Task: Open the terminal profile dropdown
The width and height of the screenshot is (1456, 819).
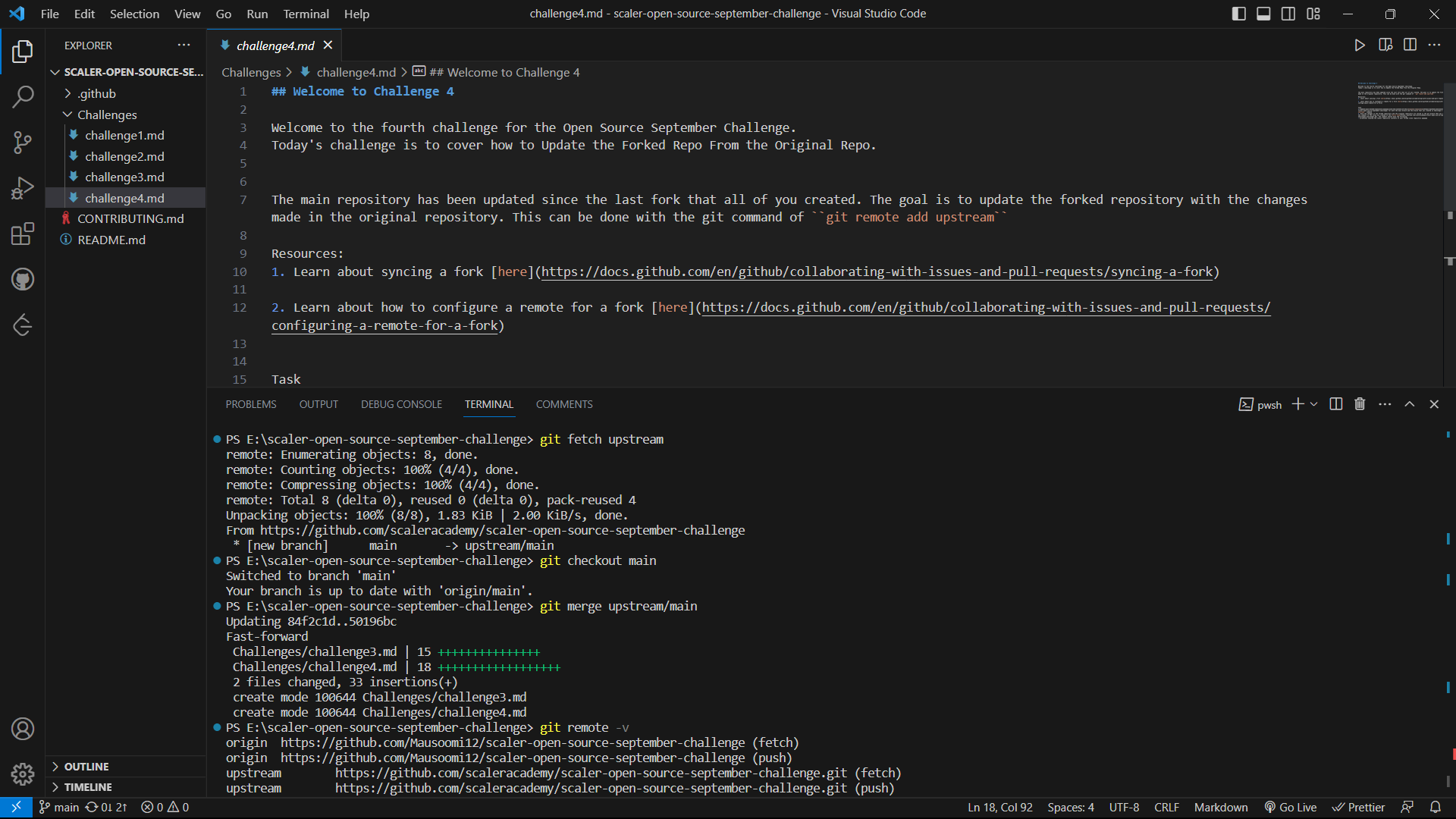Action: click(1313, 404)
